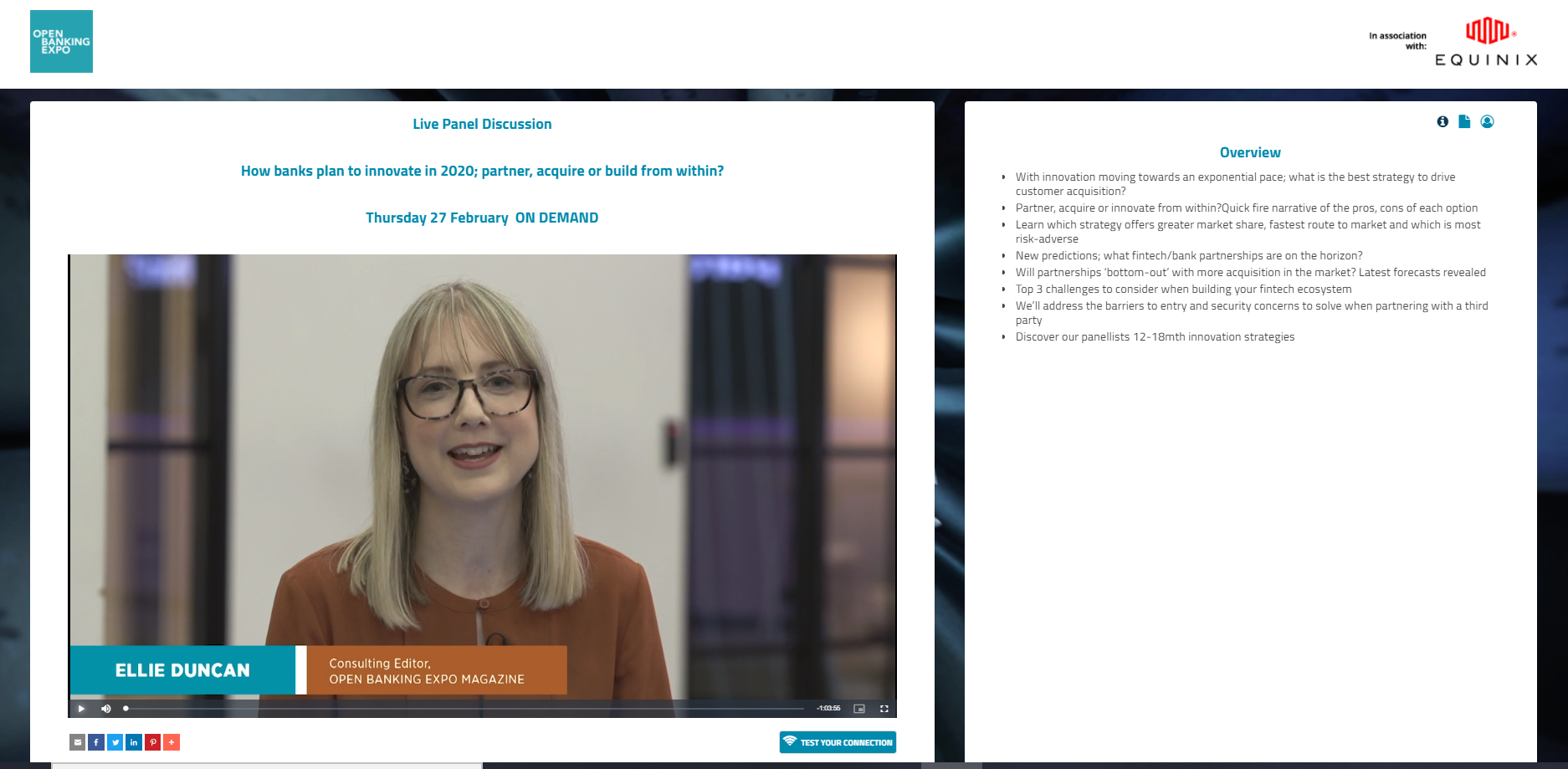This screenshot has width=1568, height=769.
Task: Click the Ellie Duncan video thumbnail
Action: point(482,477)
